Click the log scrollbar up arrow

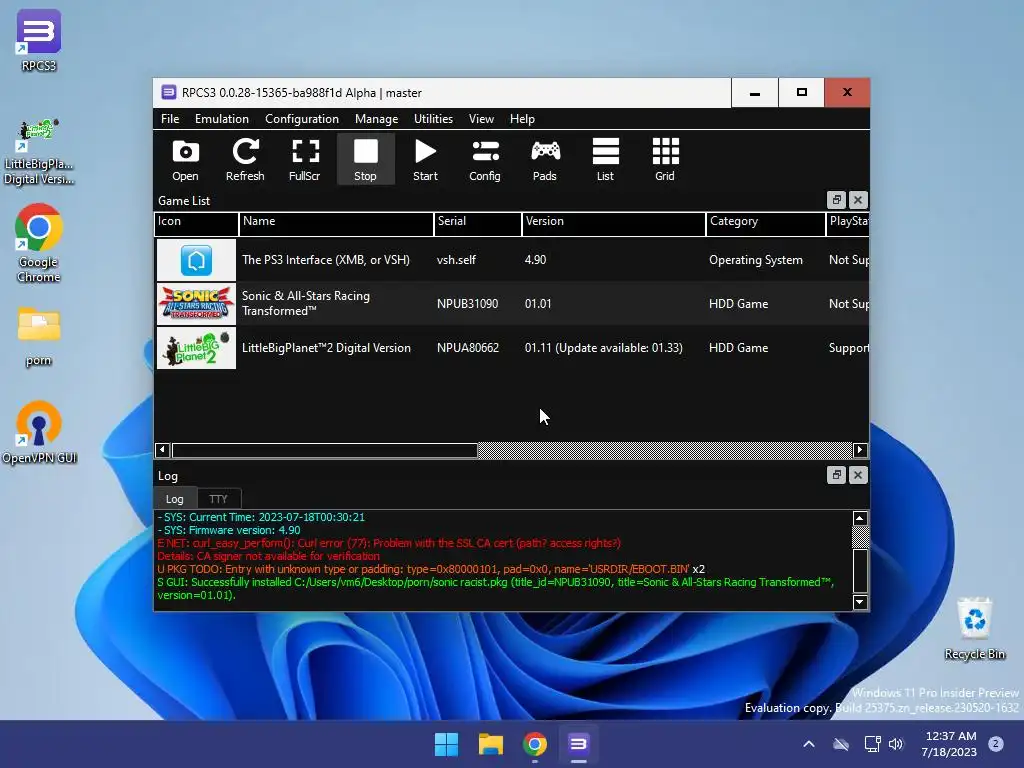[x=860, y=519]
